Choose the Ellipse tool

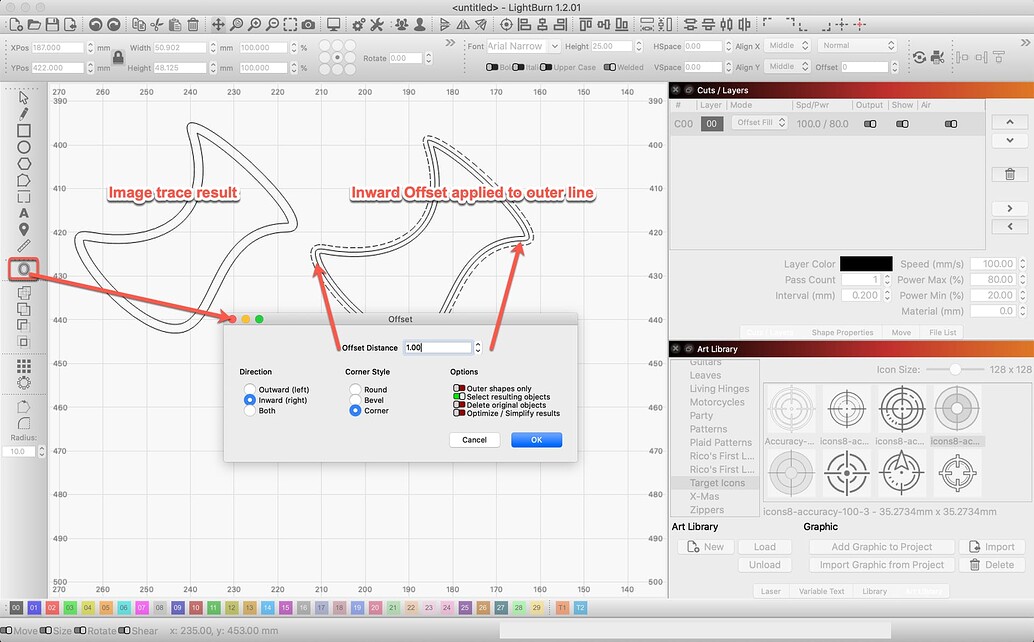pos(24,147)
